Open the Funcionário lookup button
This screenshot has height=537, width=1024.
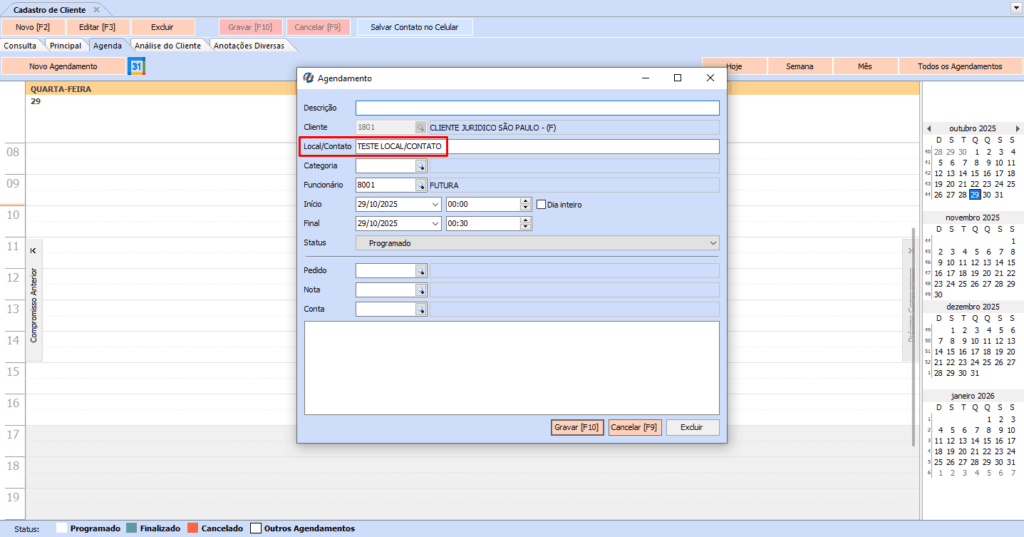pos(421,185)
